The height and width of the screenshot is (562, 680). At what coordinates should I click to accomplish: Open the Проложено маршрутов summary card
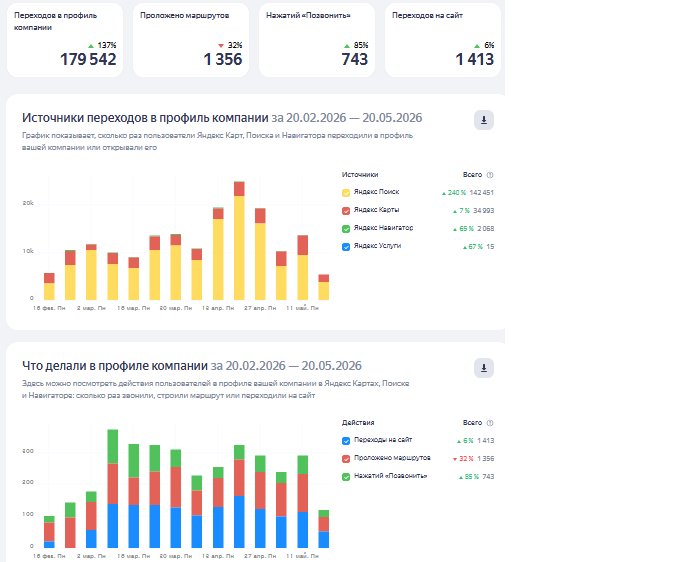[x=191, y=40]
